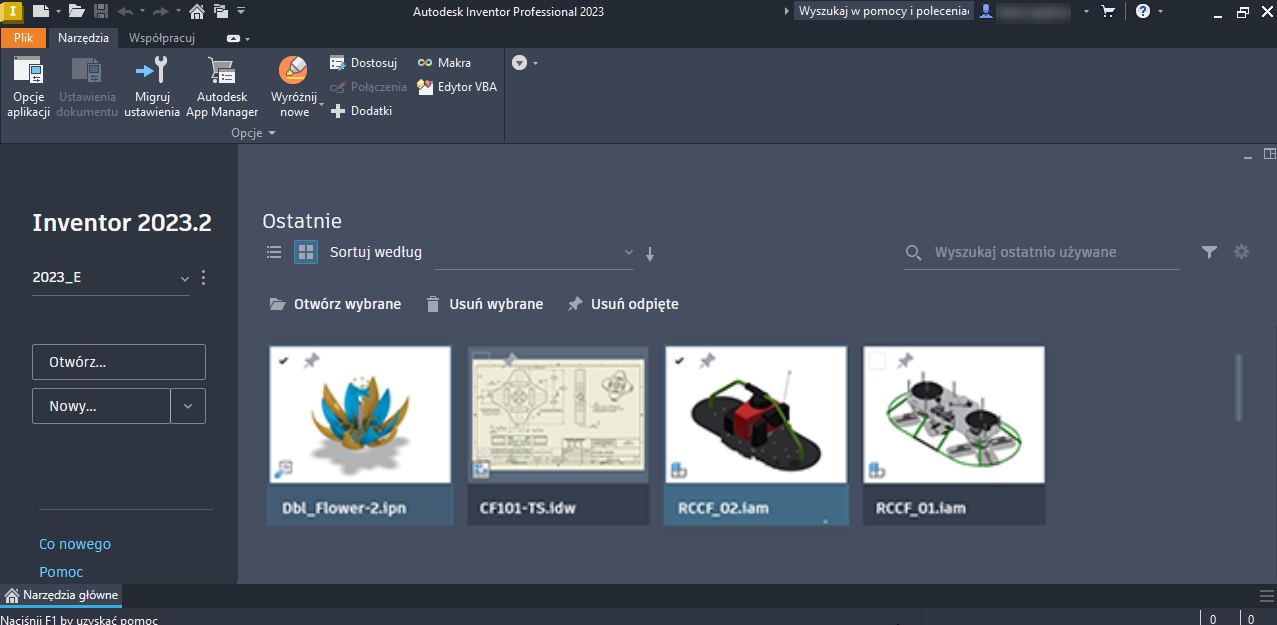Click the shopping cart icon in title bar
Viewport: 1277px width, 625px height.
(x=1108, y=12)
